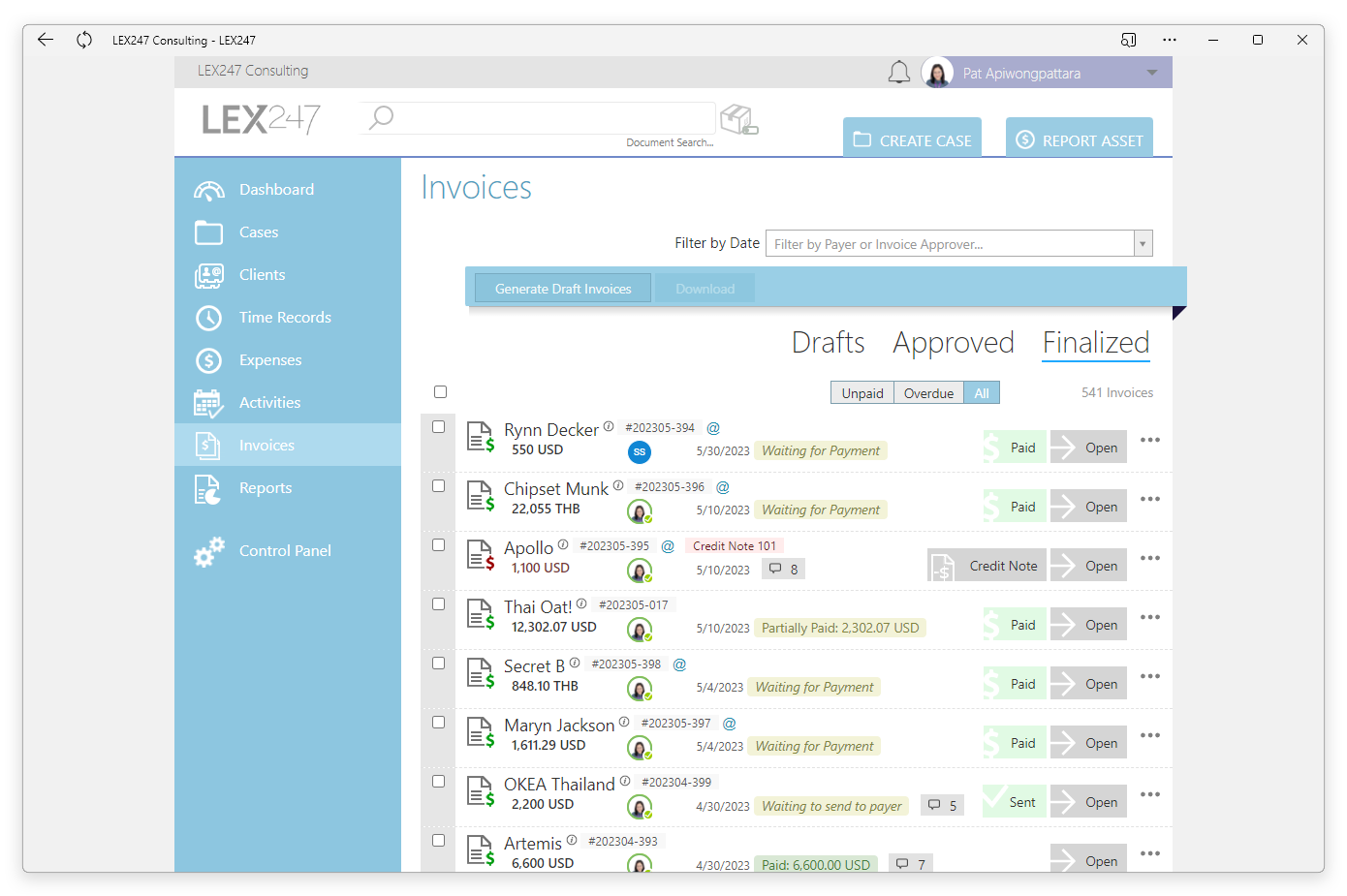
Task: Open Clients from the sidebar
Action: coord(288,275)
